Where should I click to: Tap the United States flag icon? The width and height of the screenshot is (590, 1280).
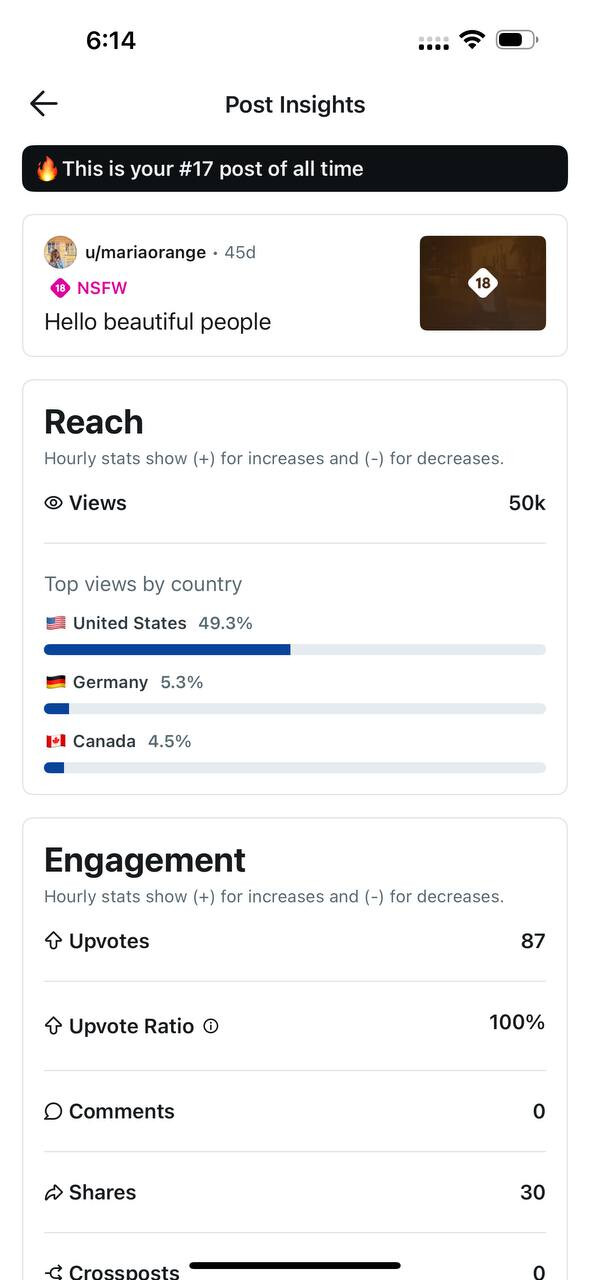pyautogui.click(x=56, y=623)
